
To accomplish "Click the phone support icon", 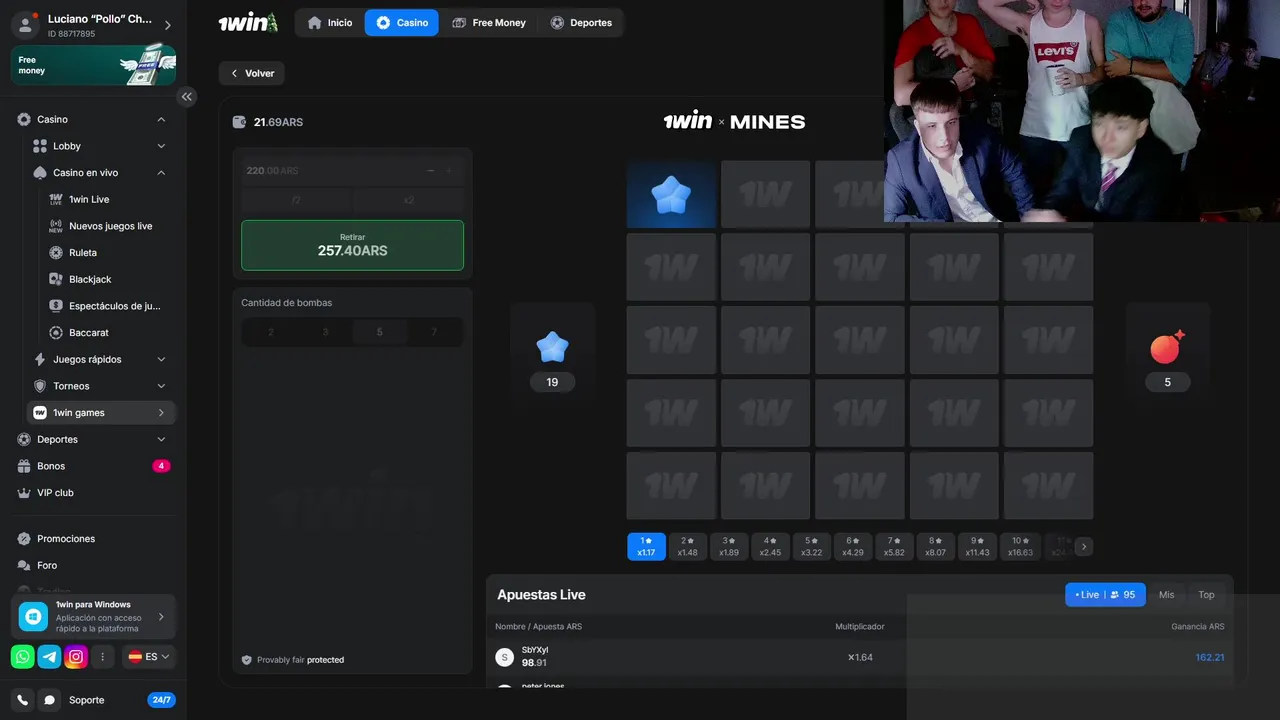I will coord(23,700).
